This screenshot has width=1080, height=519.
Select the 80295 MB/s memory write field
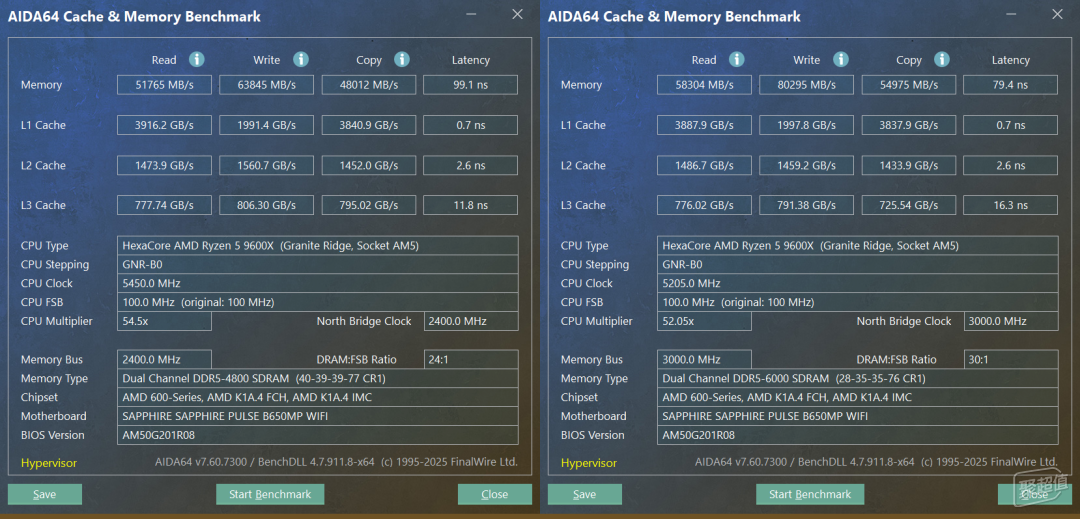click(x=807, y=85)
